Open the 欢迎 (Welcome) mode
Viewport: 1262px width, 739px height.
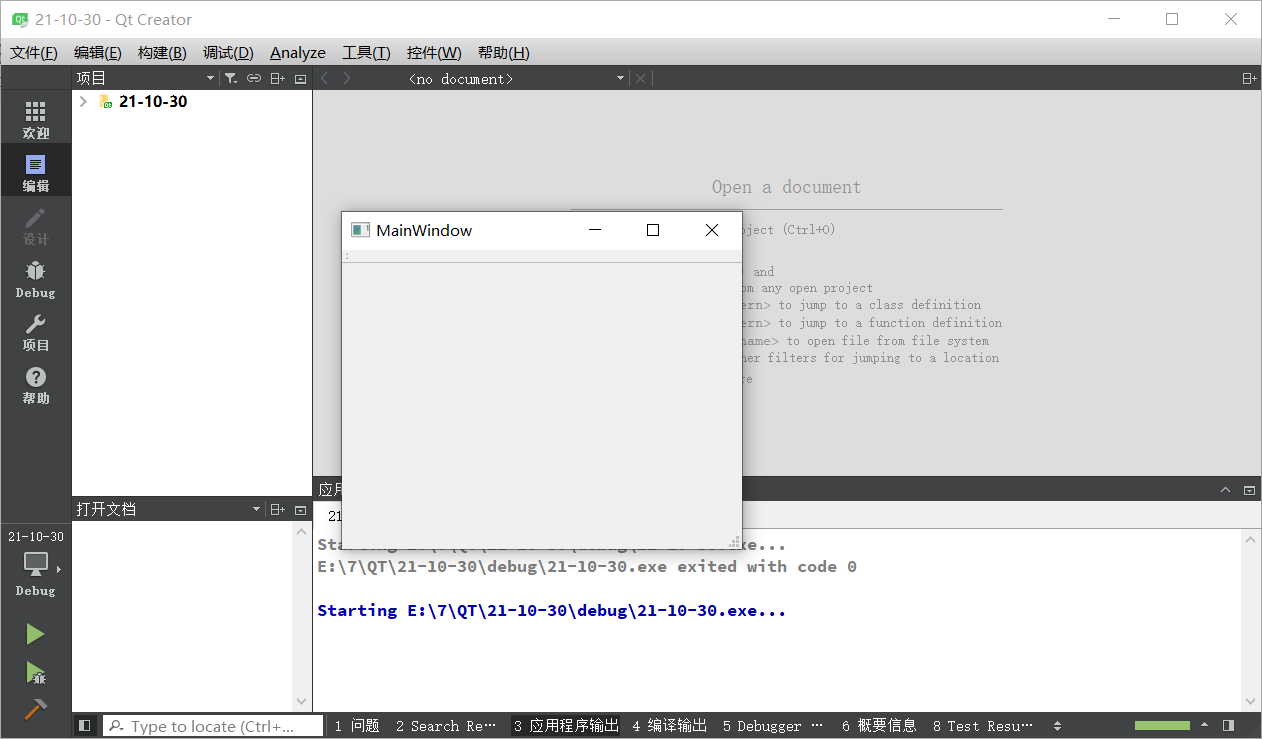tap(36, 119)
